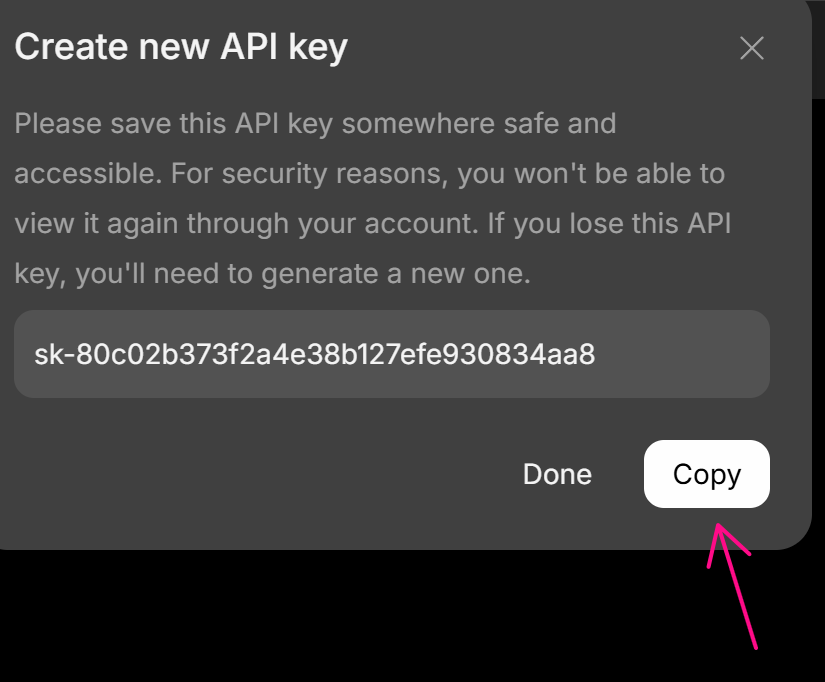
Task: Click blank dialog area left of Done
Action: (250, 474)
